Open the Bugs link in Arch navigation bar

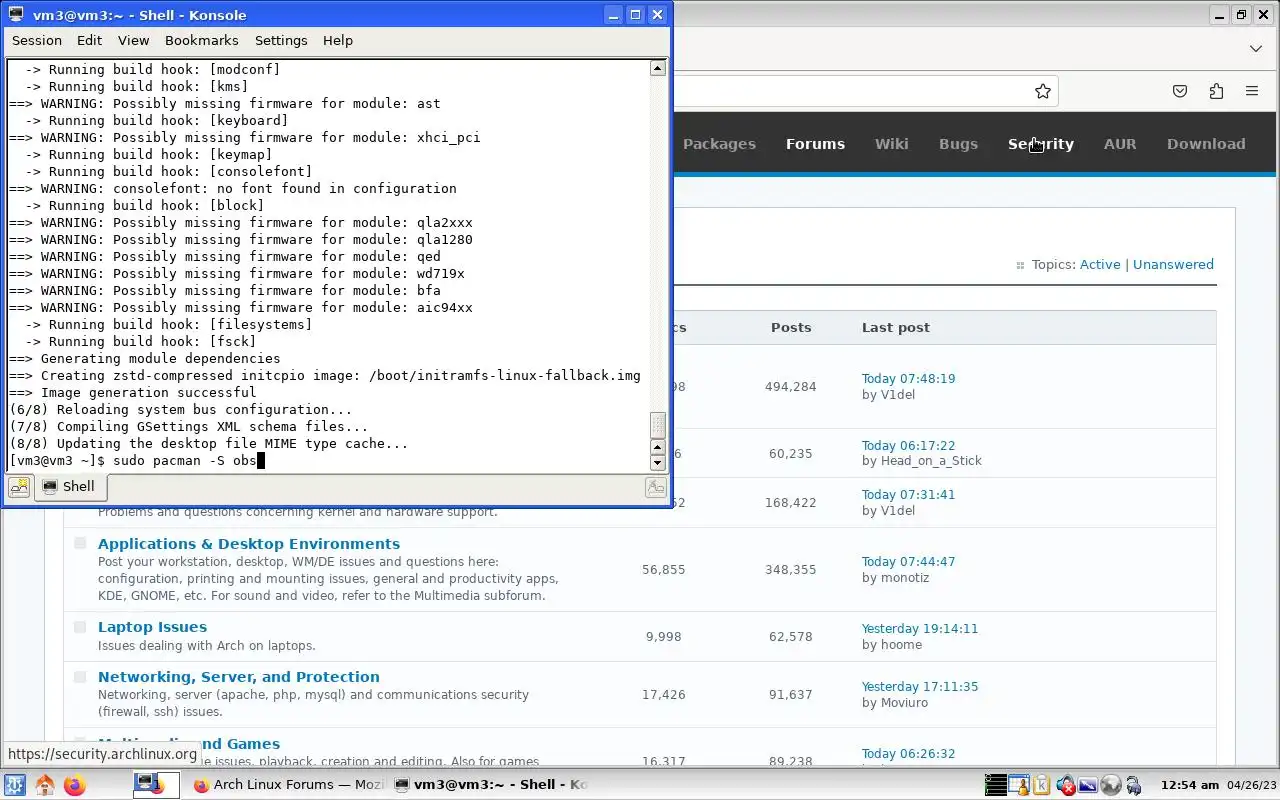point(958,144)
